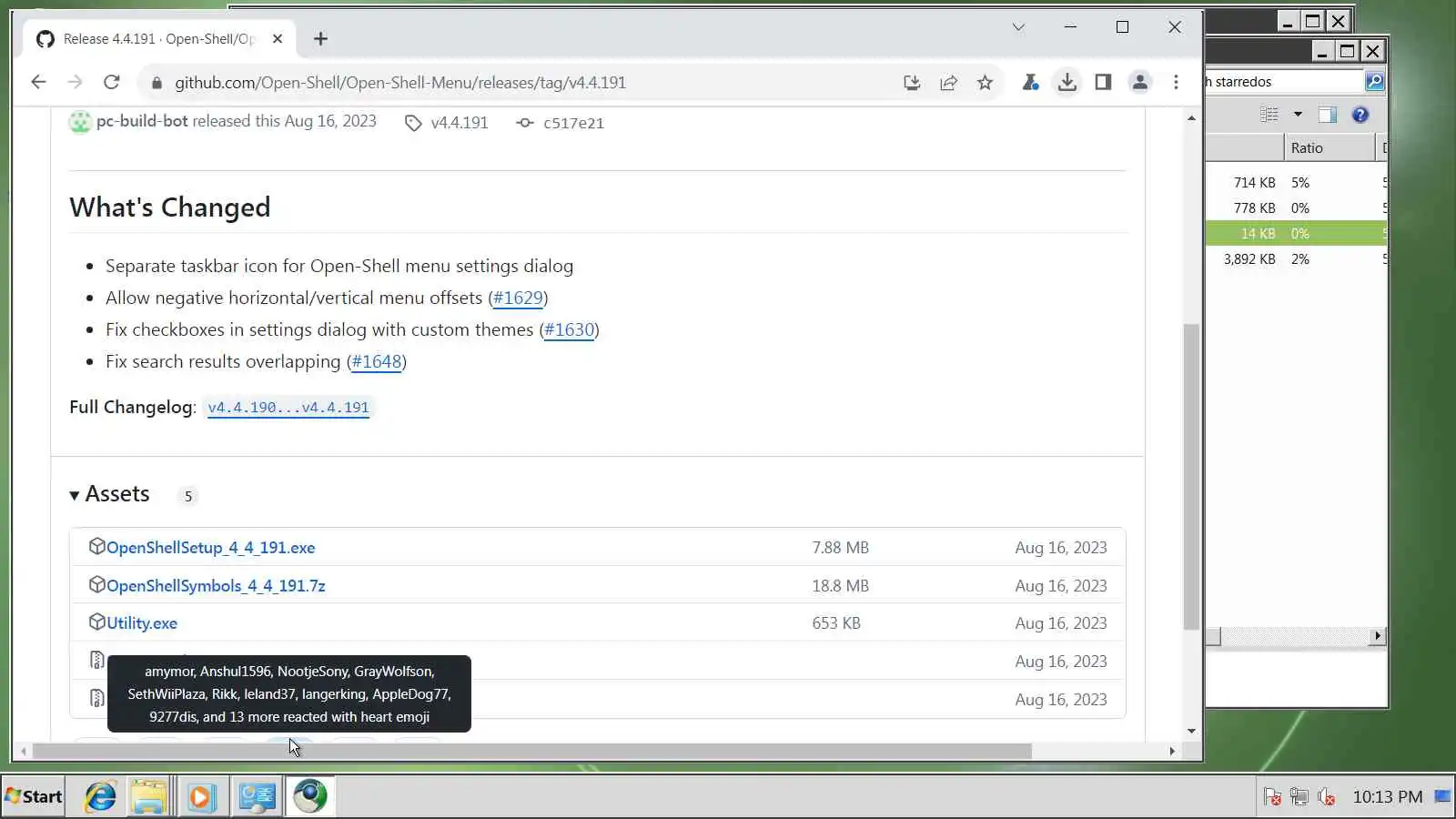Click the page's horizontal scrollbar thumb

(x=532, y=752)
